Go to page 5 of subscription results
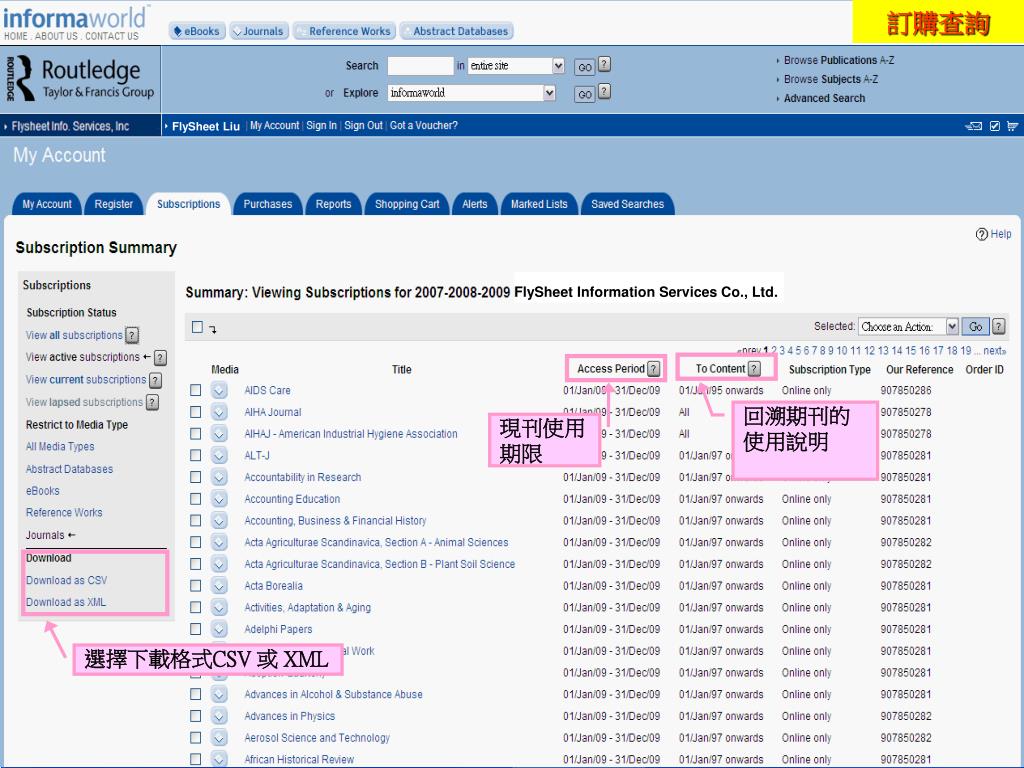Image resolution: width=1024 pixels, height=768 pixels. [798, 351]
